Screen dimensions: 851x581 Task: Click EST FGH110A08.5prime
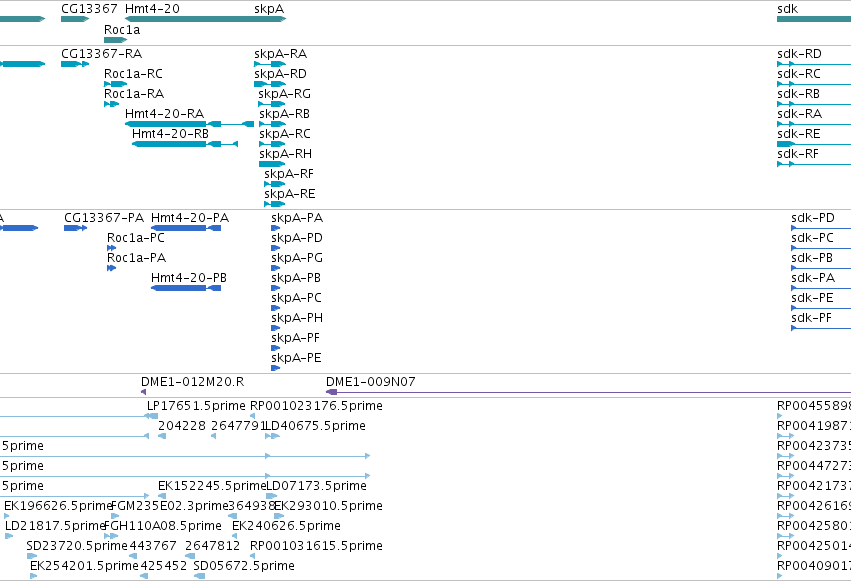click(x=163, y=526)
